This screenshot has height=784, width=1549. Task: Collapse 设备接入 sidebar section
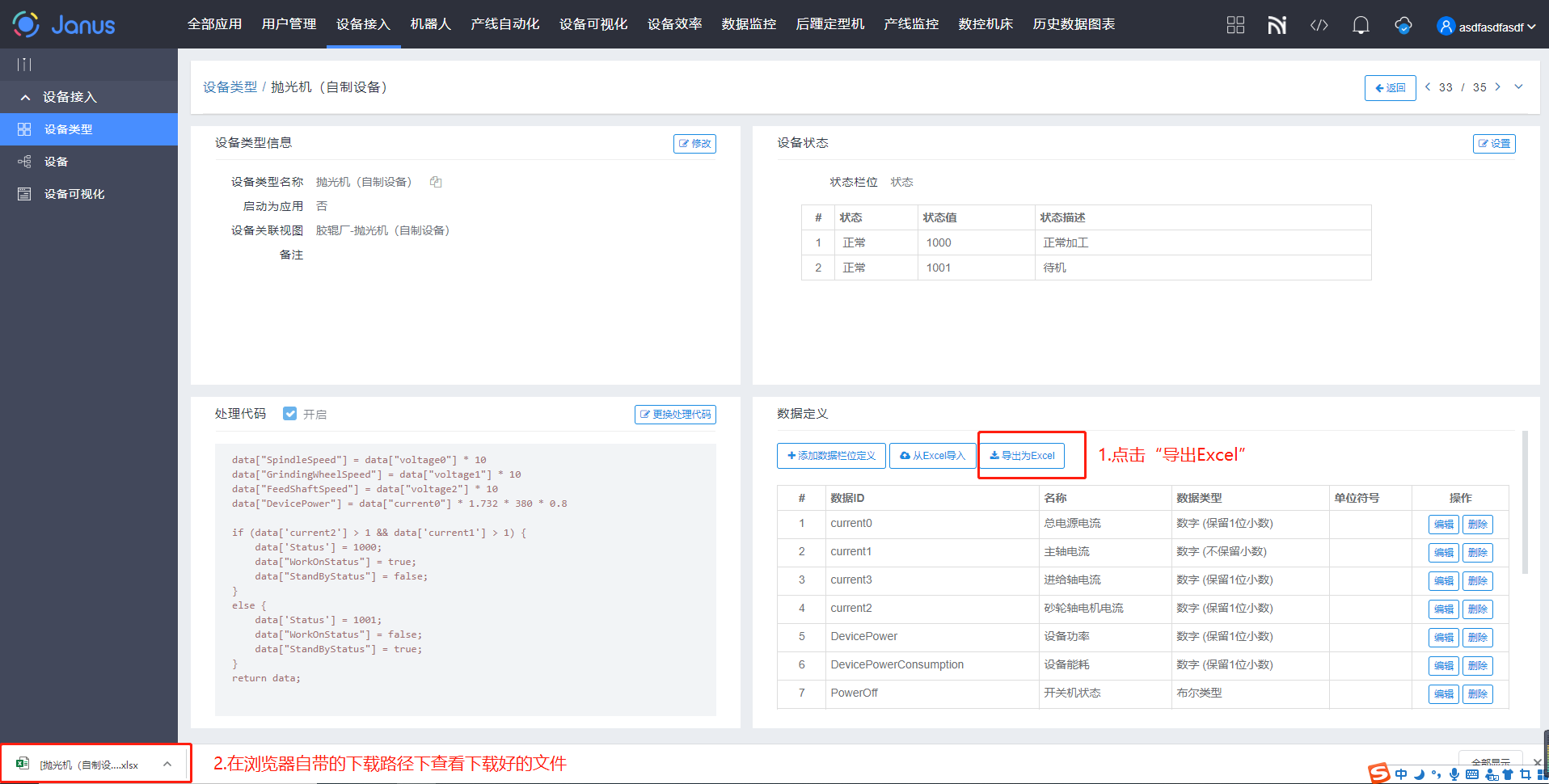pos(89,97)
